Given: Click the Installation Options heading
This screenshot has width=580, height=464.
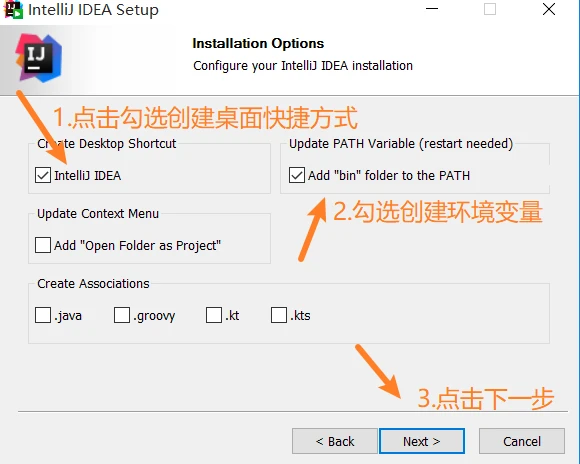Looking at the screenshot, I should click(258, 43).
